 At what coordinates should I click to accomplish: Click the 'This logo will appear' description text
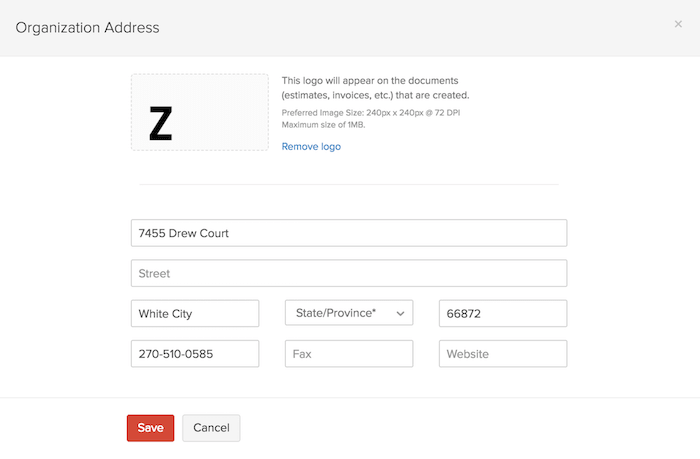[x=375, y=87]
